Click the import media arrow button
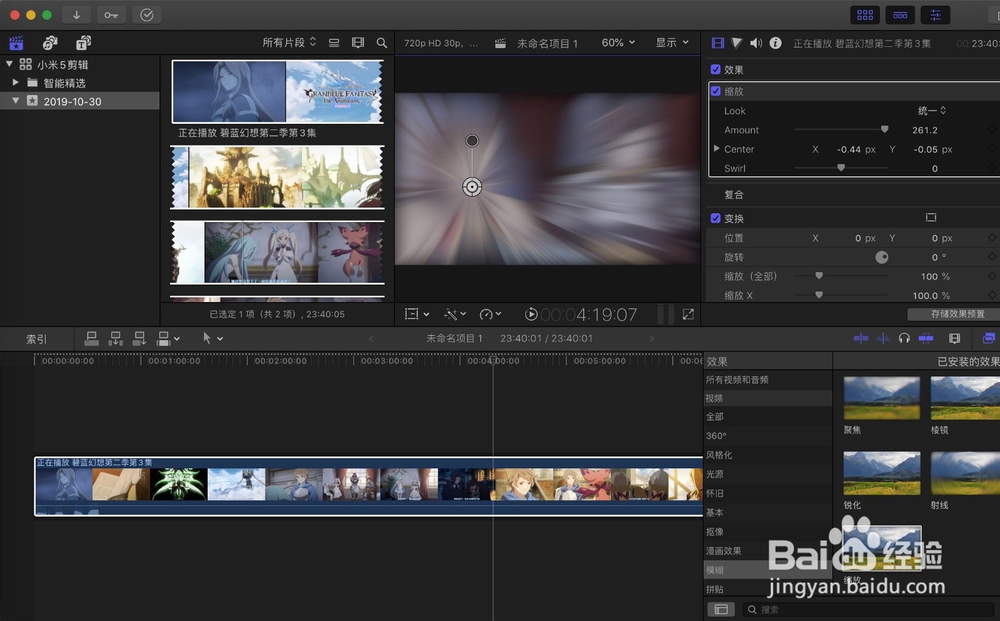The image size is (1000, 621). [x=77, y=15]
